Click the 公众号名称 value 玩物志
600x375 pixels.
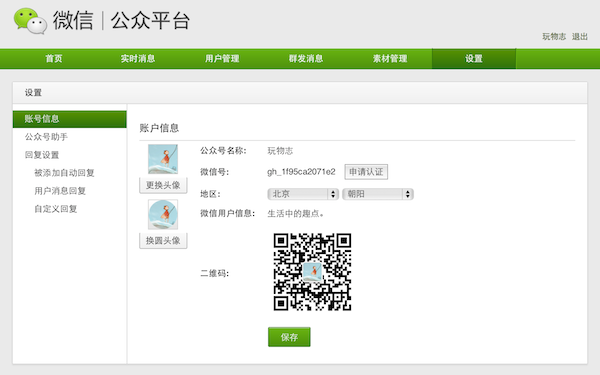point(280,151)
